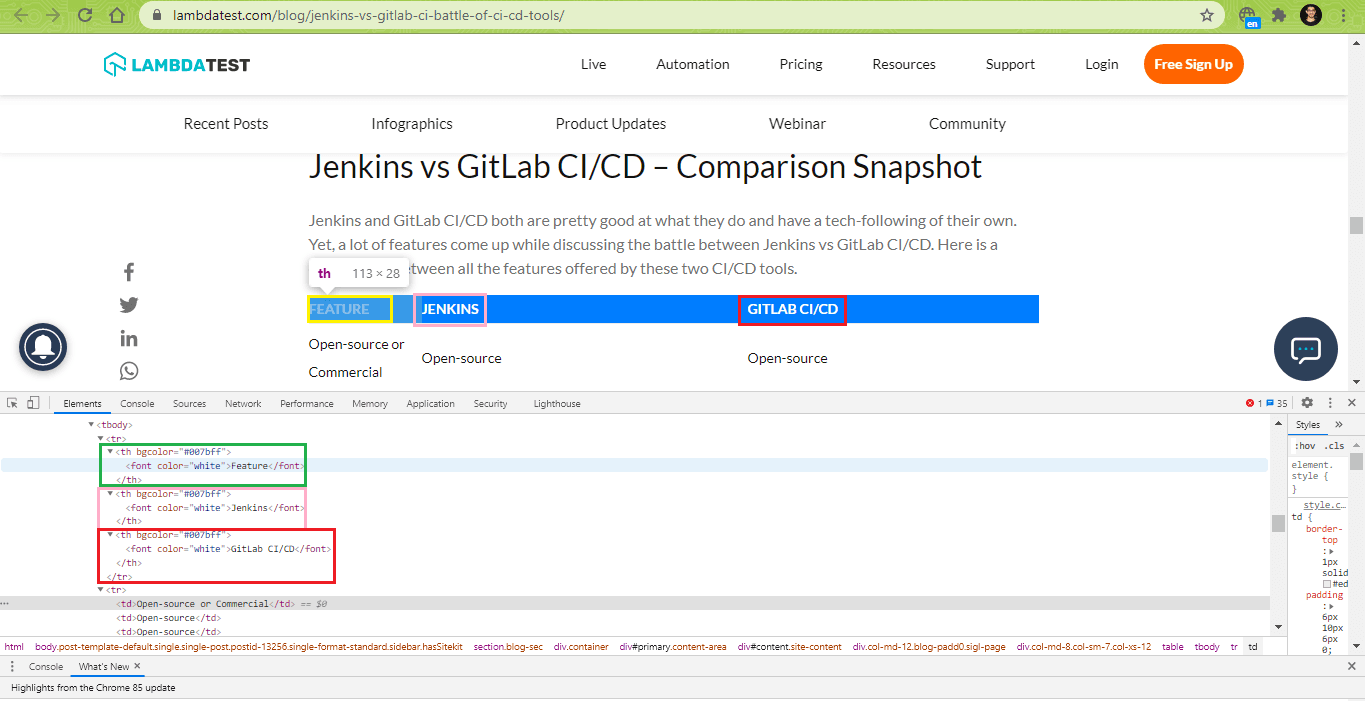Screen dimensions: 1365x701
Task: Share the post via WhatsApp
Action: (x=129, y=371)
